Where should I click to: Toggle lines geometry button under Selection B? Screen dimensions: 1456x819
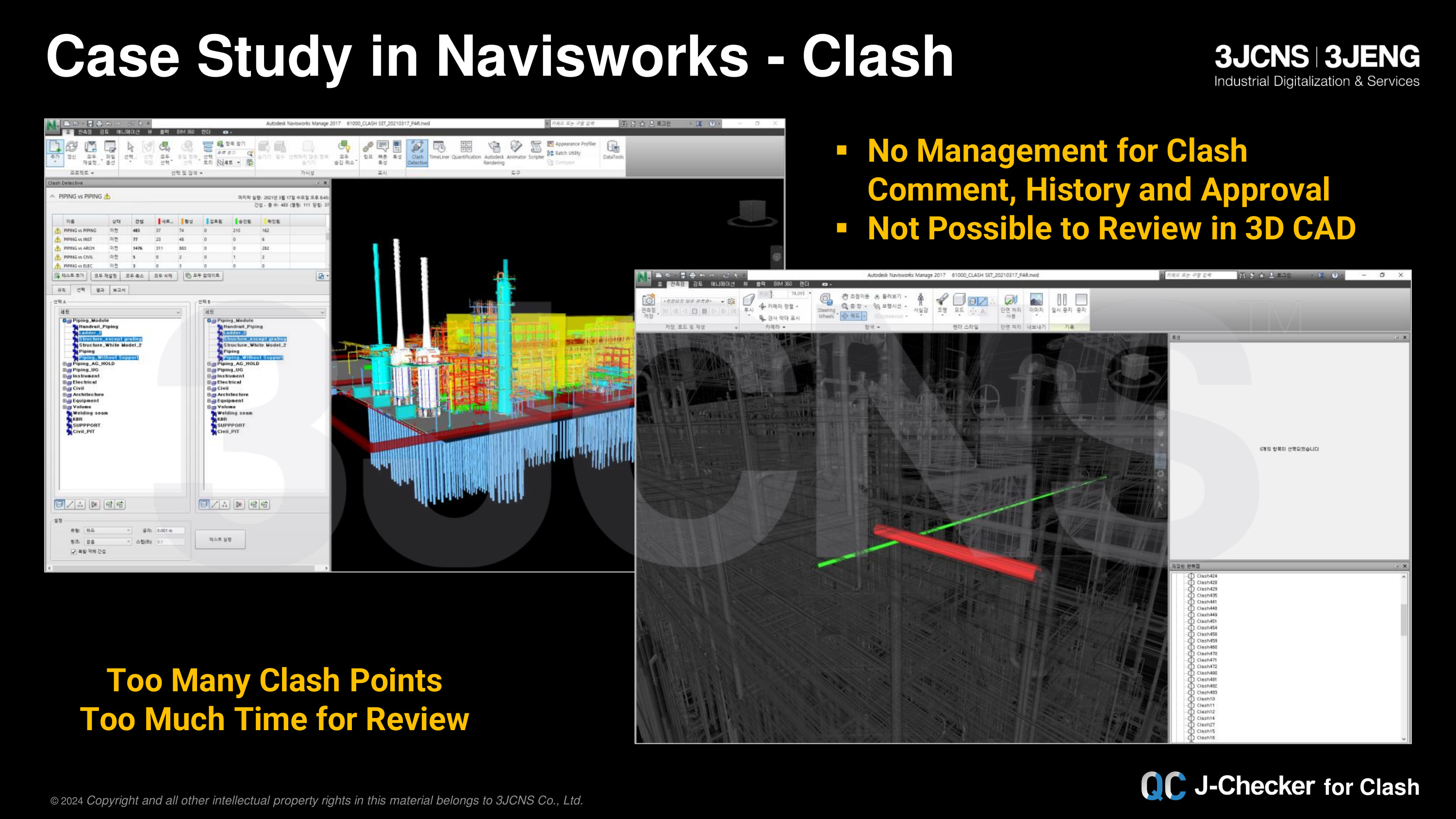click(x=215, y=504)
